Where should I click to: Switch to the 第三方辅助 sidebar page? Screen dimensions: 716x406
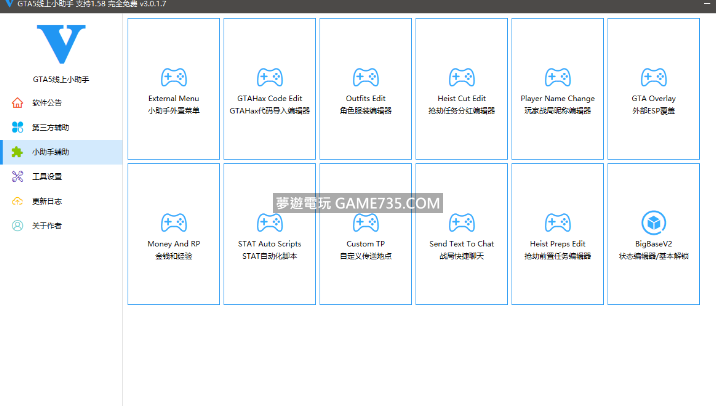pyautogui.click(x=61, y=127)
